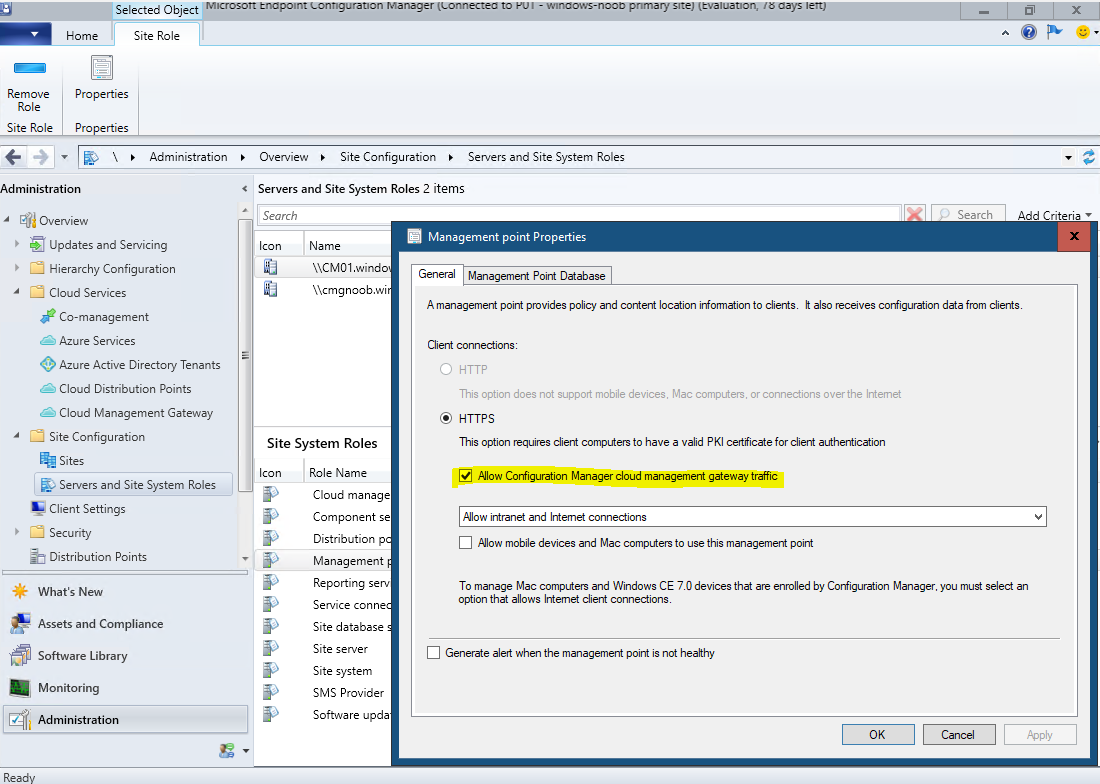The image size is (1100, 784).
Task: Switch to the Site Role ribbon tab
Action: [x=156, y=35]
